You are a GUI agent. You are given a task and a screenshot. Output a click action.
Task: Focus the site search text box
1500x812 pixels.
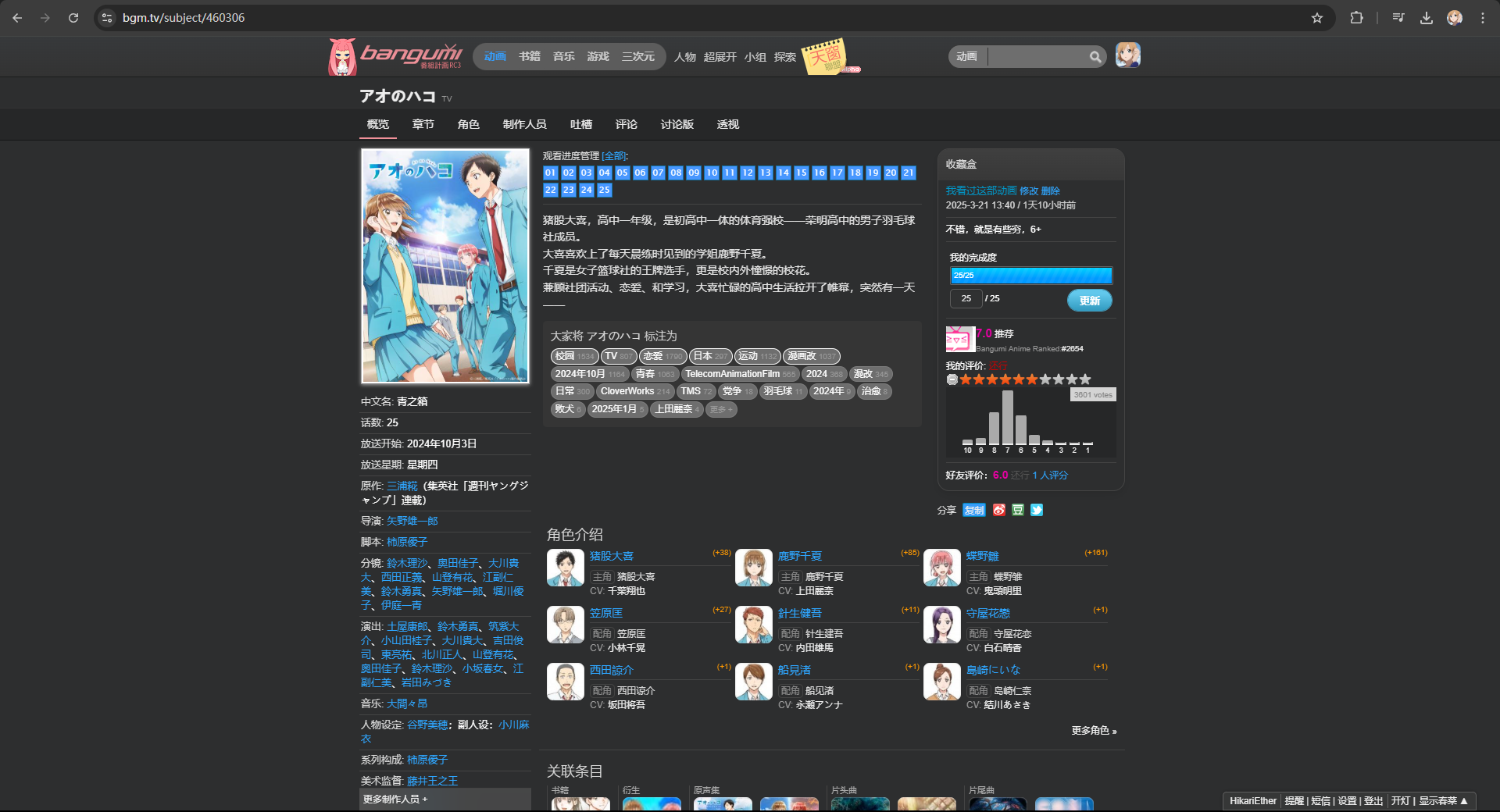[1037, 56]
